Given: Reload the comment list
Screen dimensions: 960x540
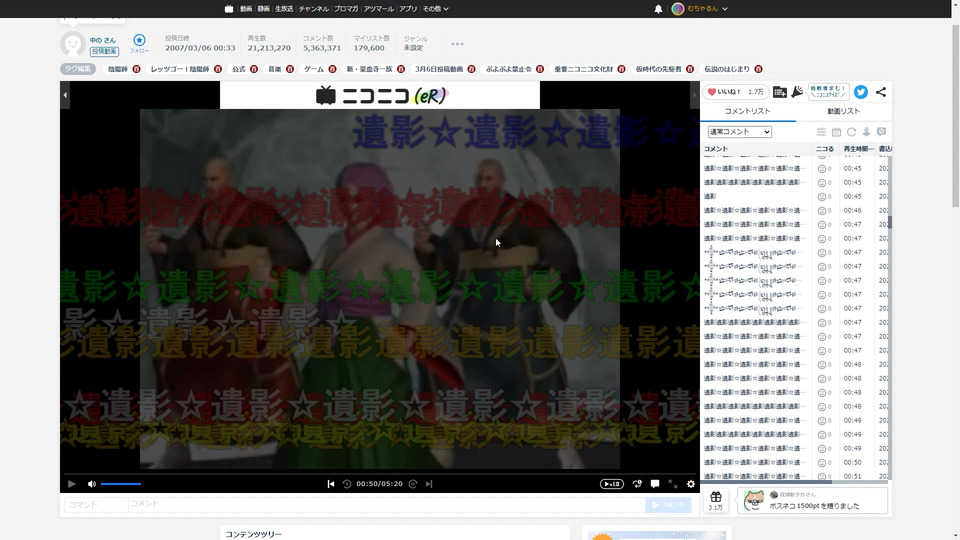Looking at the screenshot, I should 851,132.
